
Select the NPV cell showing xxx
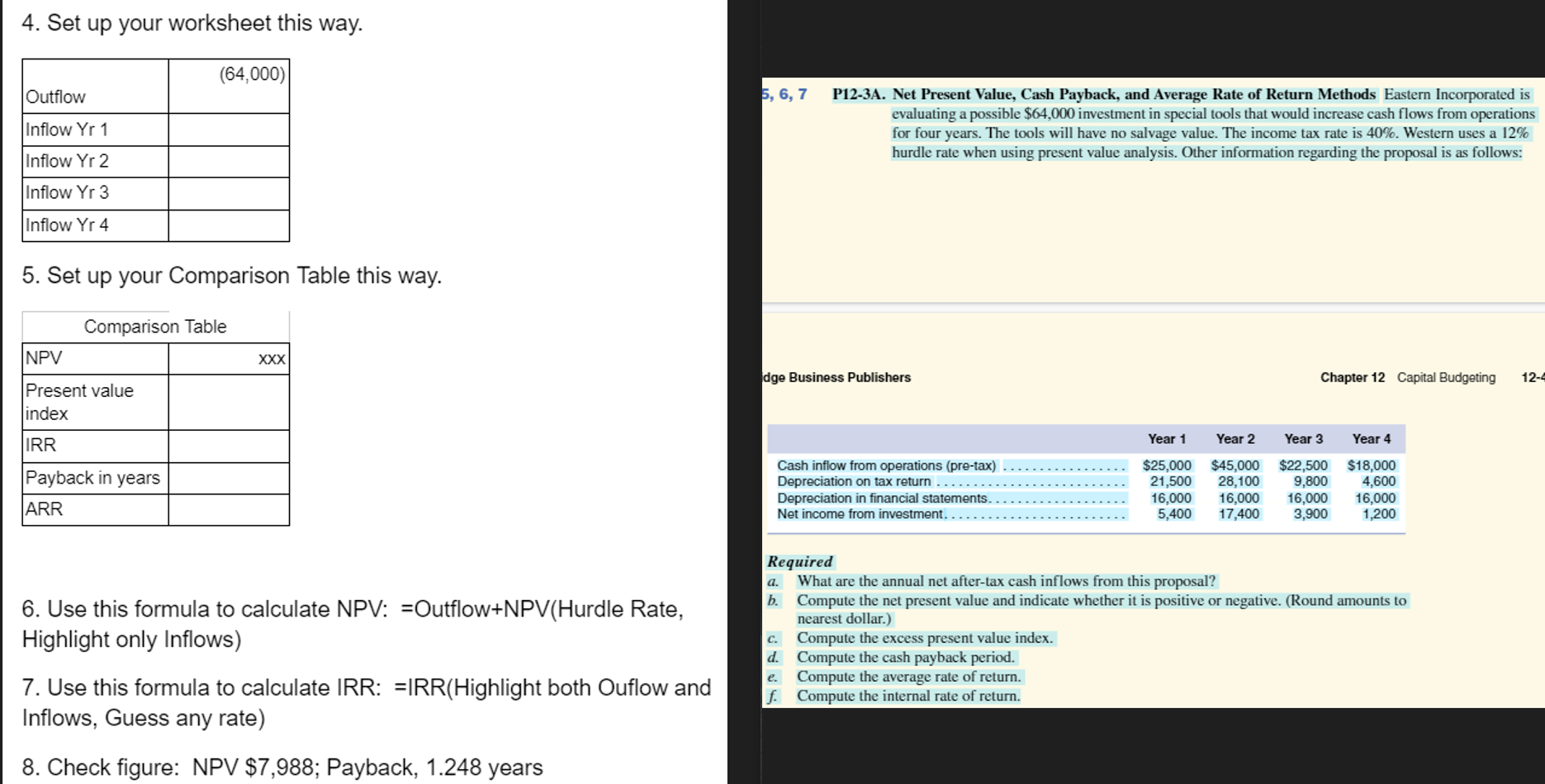229,357
